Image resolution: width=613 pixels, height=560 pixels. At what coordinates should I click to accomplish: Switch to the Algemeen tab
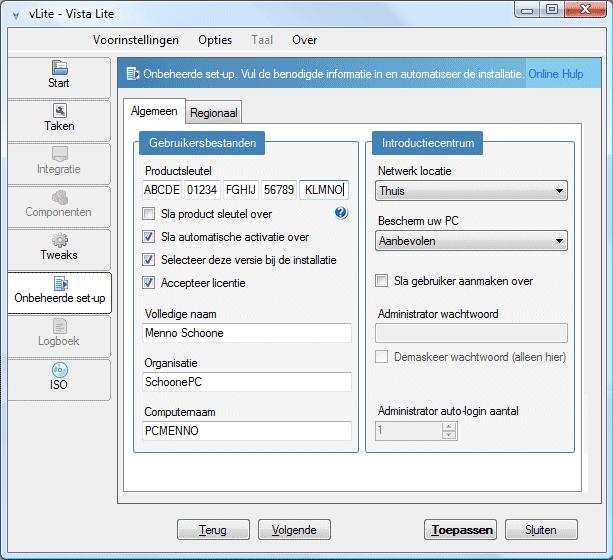(154, 111)
